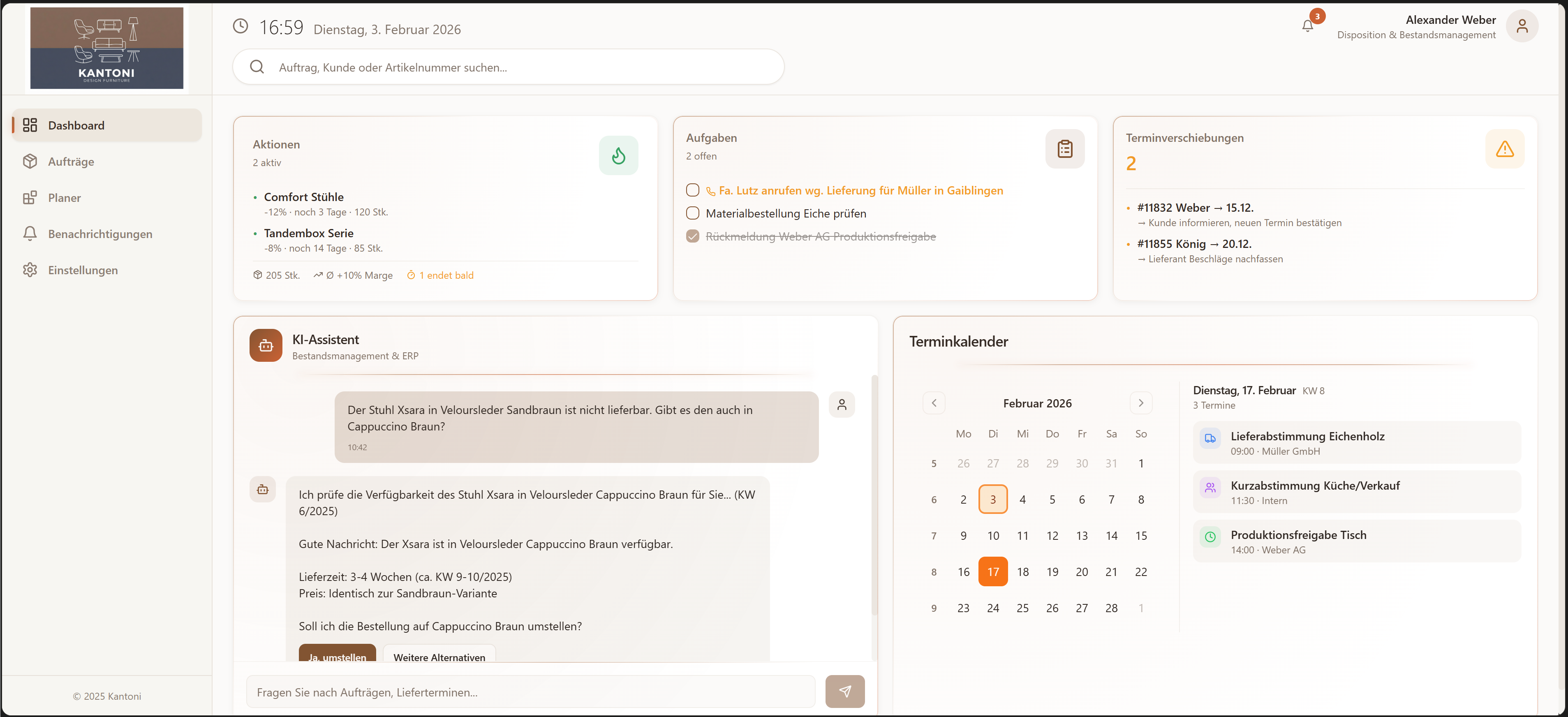Click the Kantoni logo
The image size is (1568, 717).
tap(106, 48)
